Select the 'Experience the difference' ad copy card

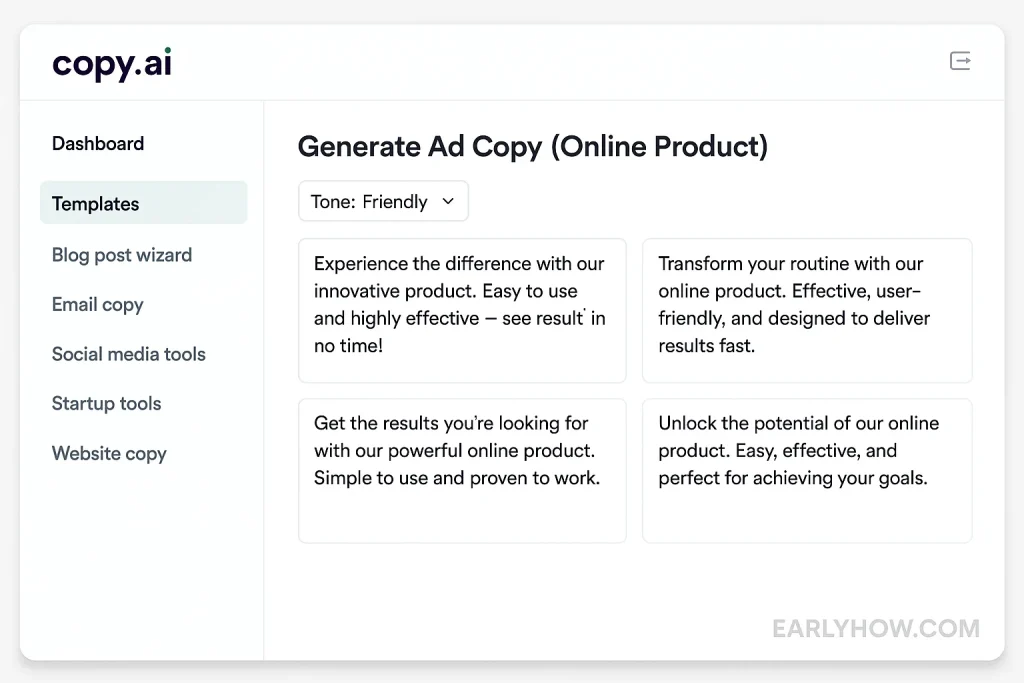(x=462, y=310)
